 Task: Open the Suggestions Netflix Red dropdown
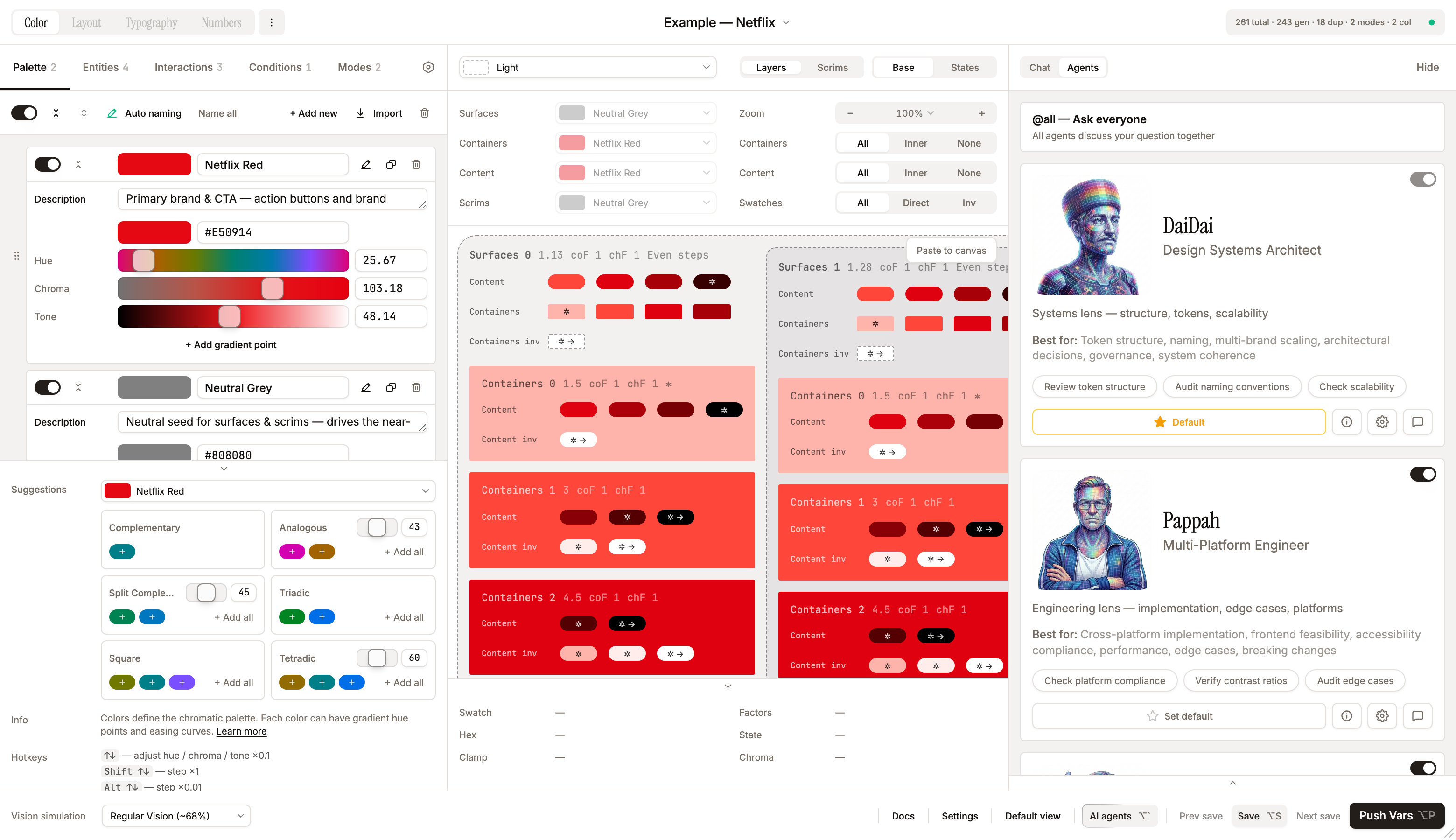[x=268, y=491]
